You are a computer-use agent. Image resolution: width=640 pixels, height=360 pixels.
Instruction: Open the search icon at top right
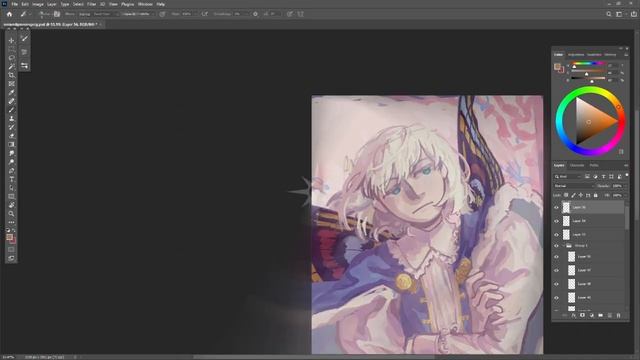point(609,14)
